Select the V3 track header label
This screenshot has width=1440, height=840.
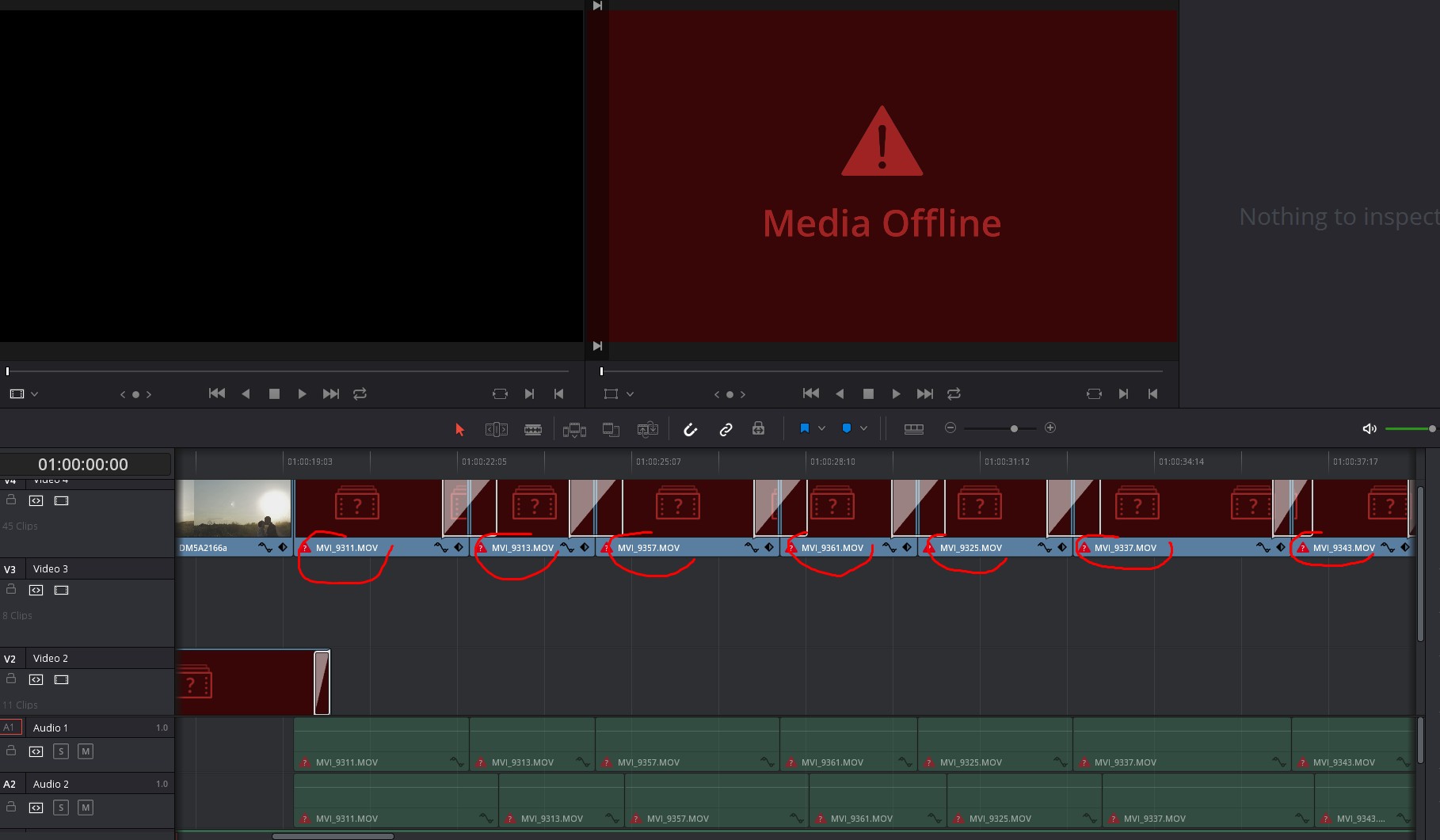[10, 569]
